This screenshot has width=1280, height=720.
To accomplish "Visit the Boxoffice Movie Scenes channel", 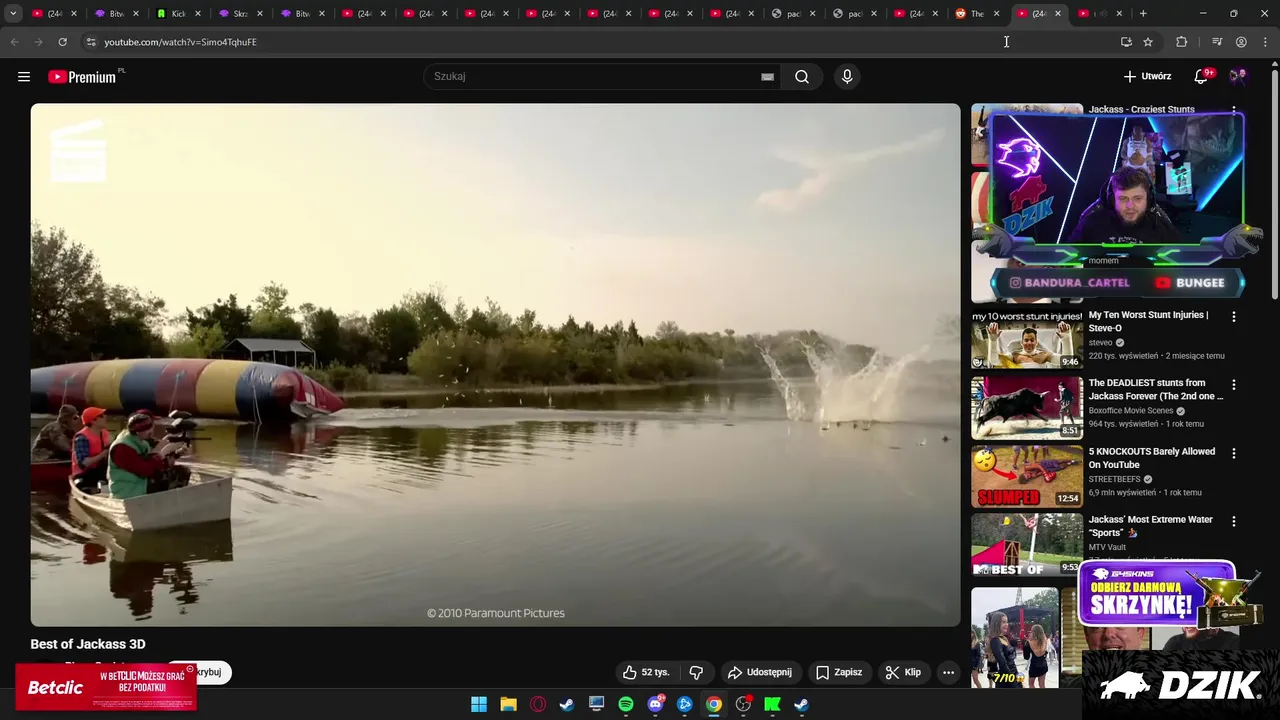I will click(1130, 411).
